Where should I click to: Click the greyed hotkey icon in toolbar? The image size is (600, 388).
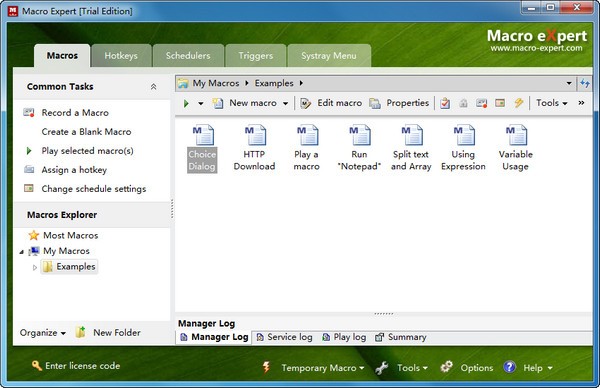tap(463, 103)
